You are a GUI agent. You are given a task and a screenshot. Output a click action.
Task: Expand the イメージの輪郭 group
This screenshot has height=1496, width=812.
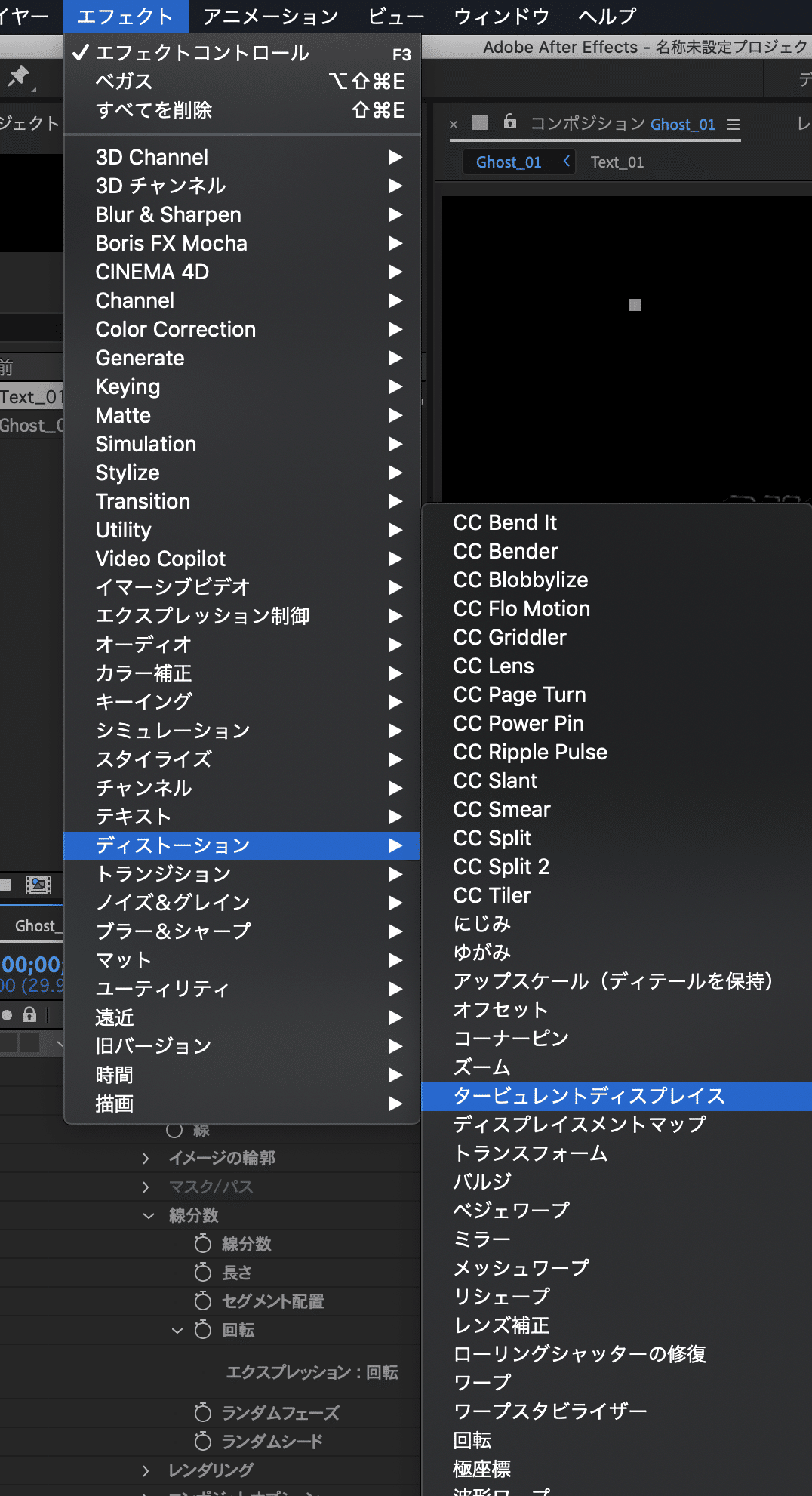pyautogui.click(x=146, y=1158)
